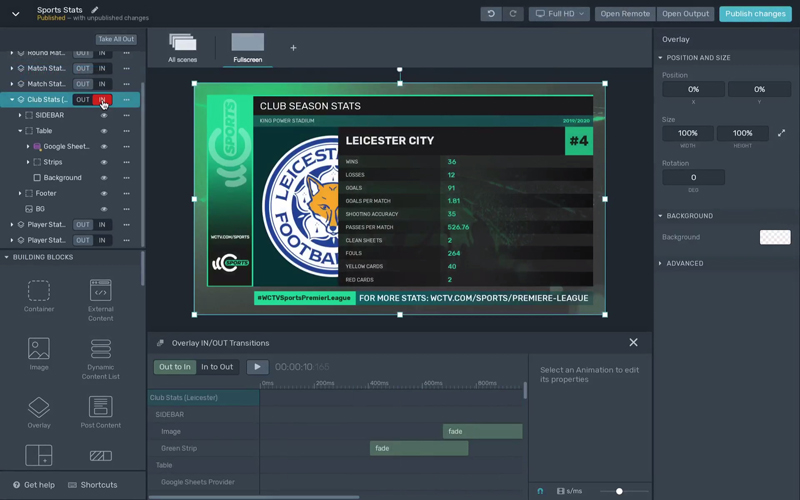Open more options for Footer row

click(127, 193)
